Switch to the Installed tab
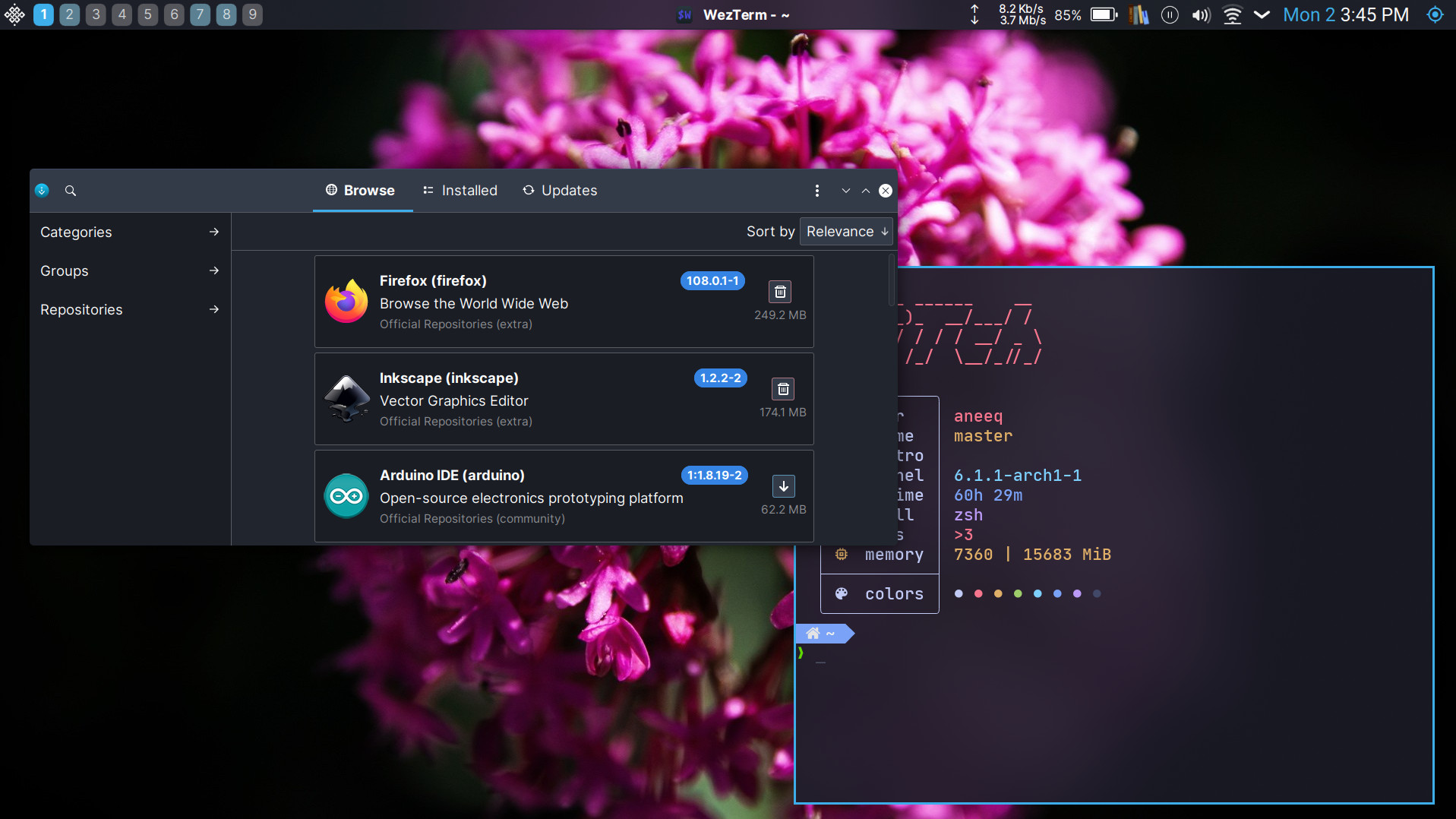 point(460,191)
